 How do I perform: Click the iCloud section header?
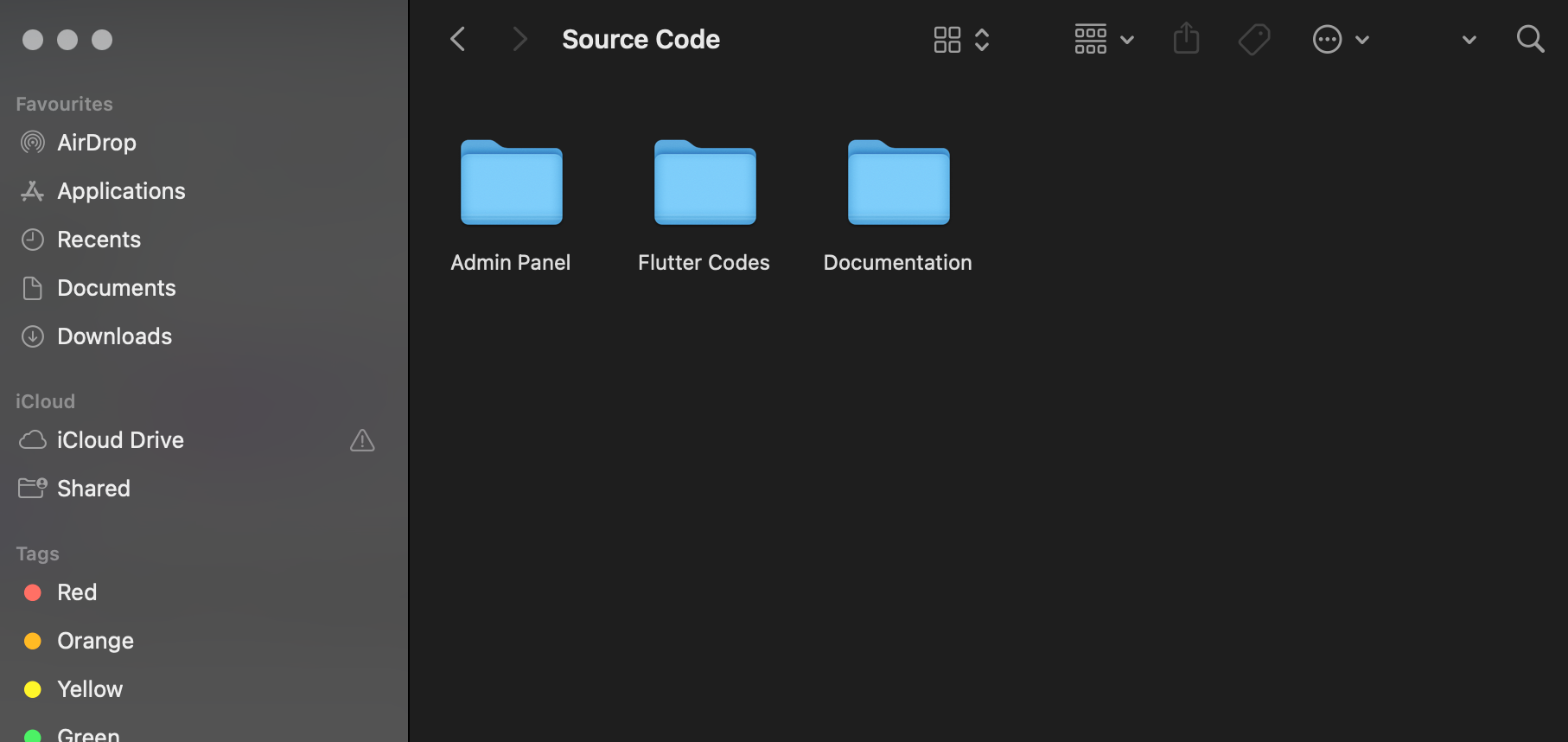click(46, 401)
